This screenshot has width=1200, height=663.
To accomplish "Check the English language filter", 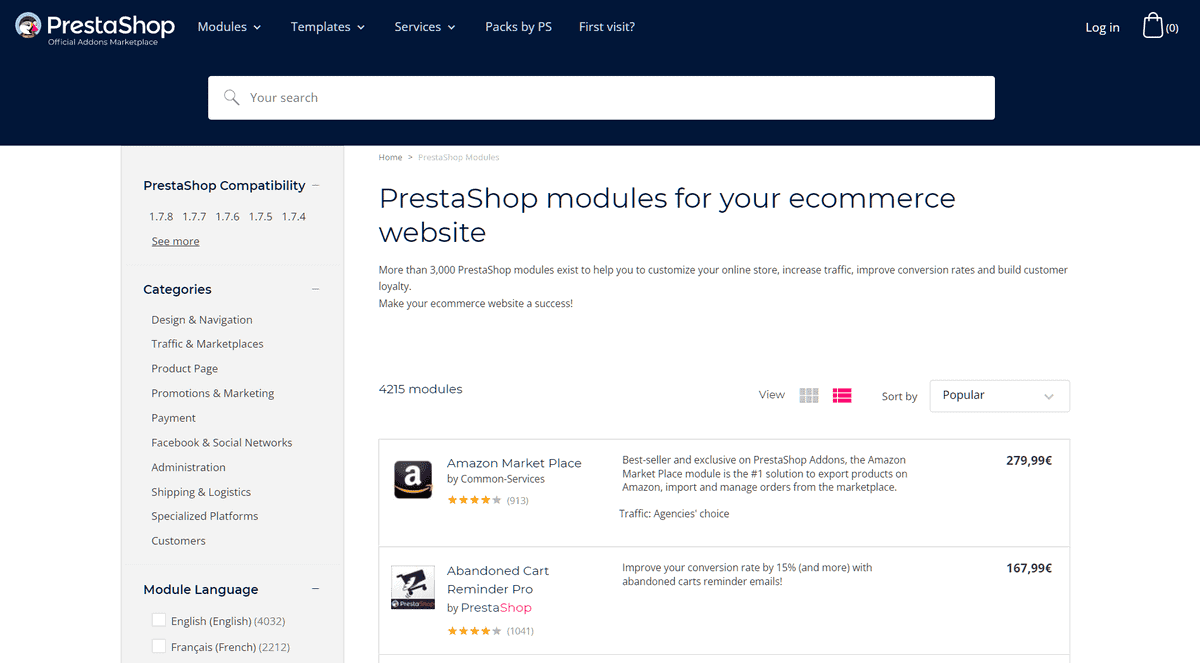I will pyautogui.click(x=159, y=621).
